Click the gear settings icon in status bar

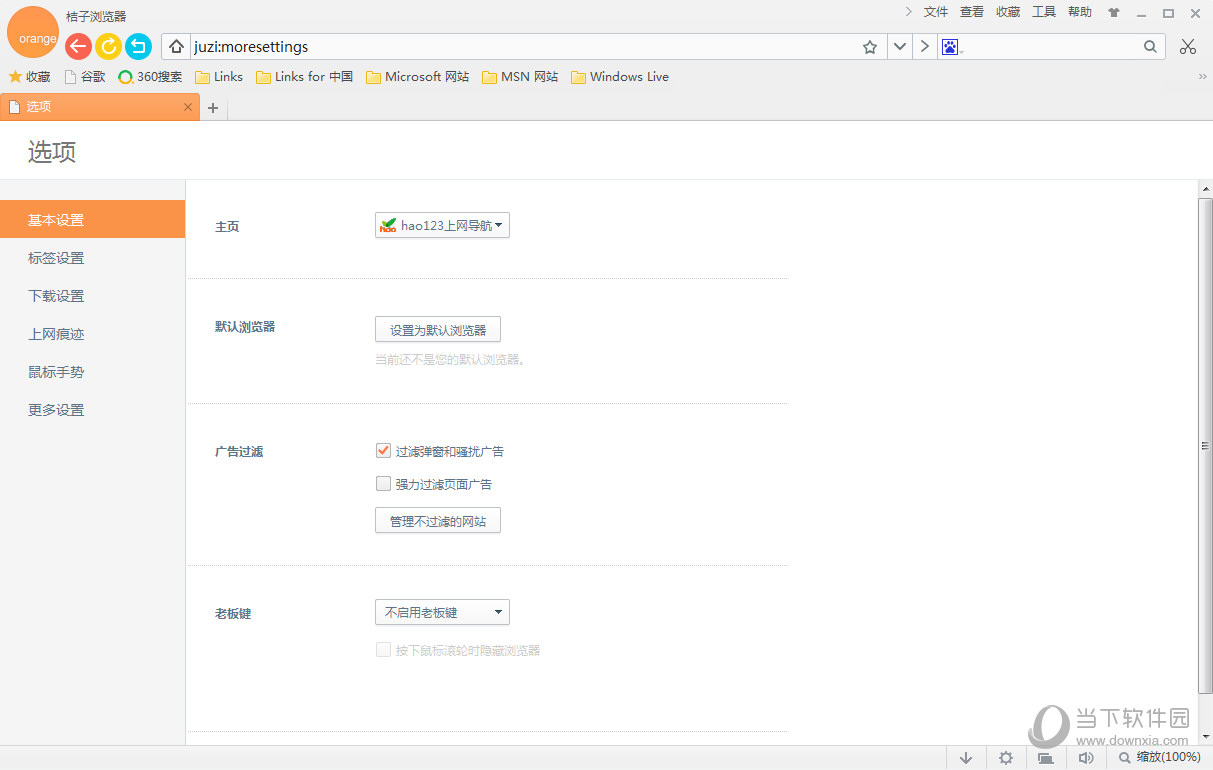tap(1006, 758)
